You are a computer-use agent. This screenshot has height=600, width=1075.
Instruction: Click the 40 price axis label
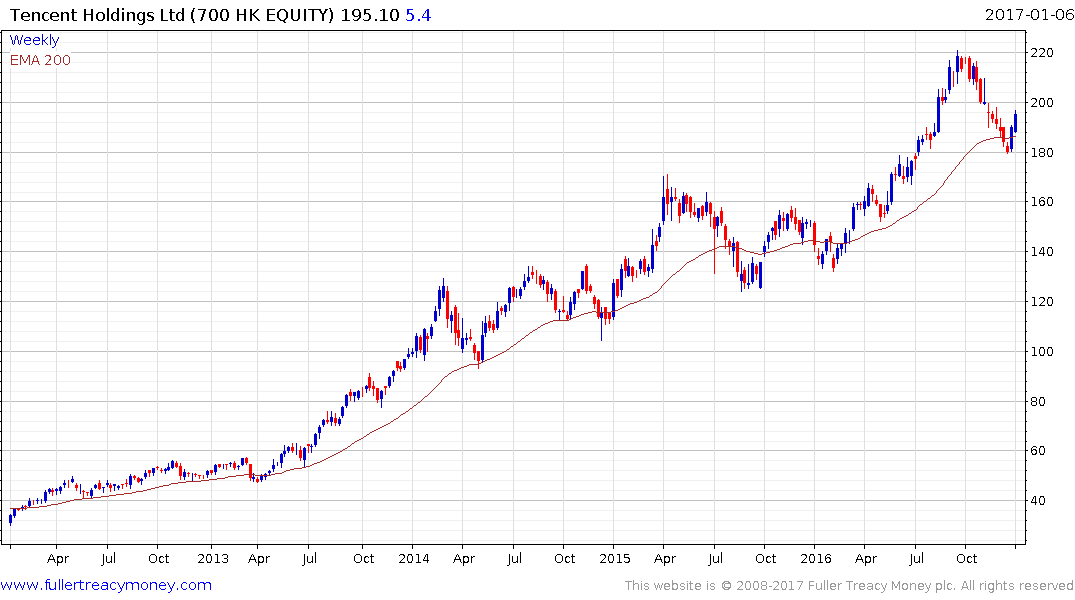(1038, 501)
